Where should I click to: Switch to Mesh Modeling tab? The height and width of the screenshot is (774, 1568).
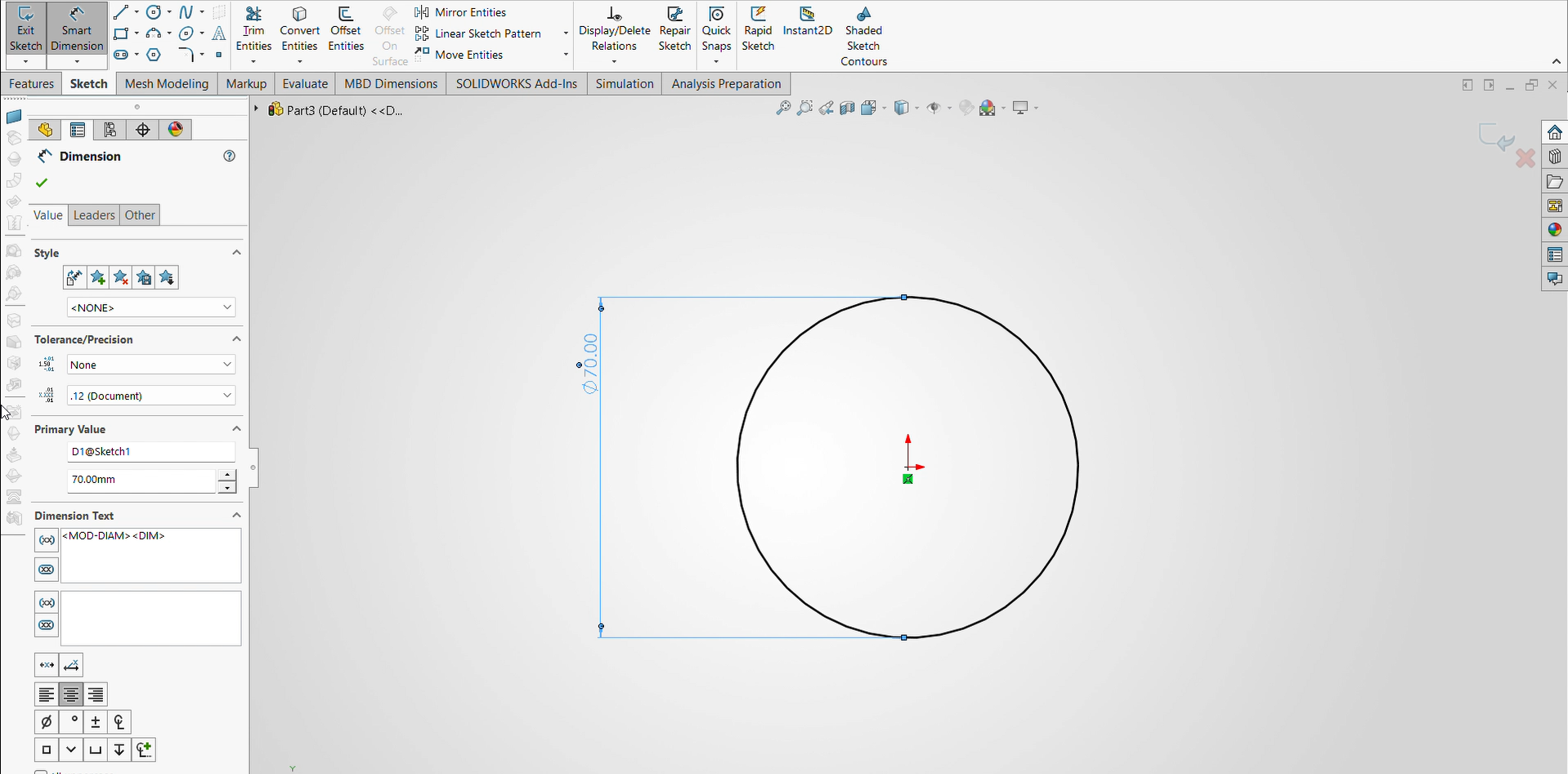(x=166, y=83)
